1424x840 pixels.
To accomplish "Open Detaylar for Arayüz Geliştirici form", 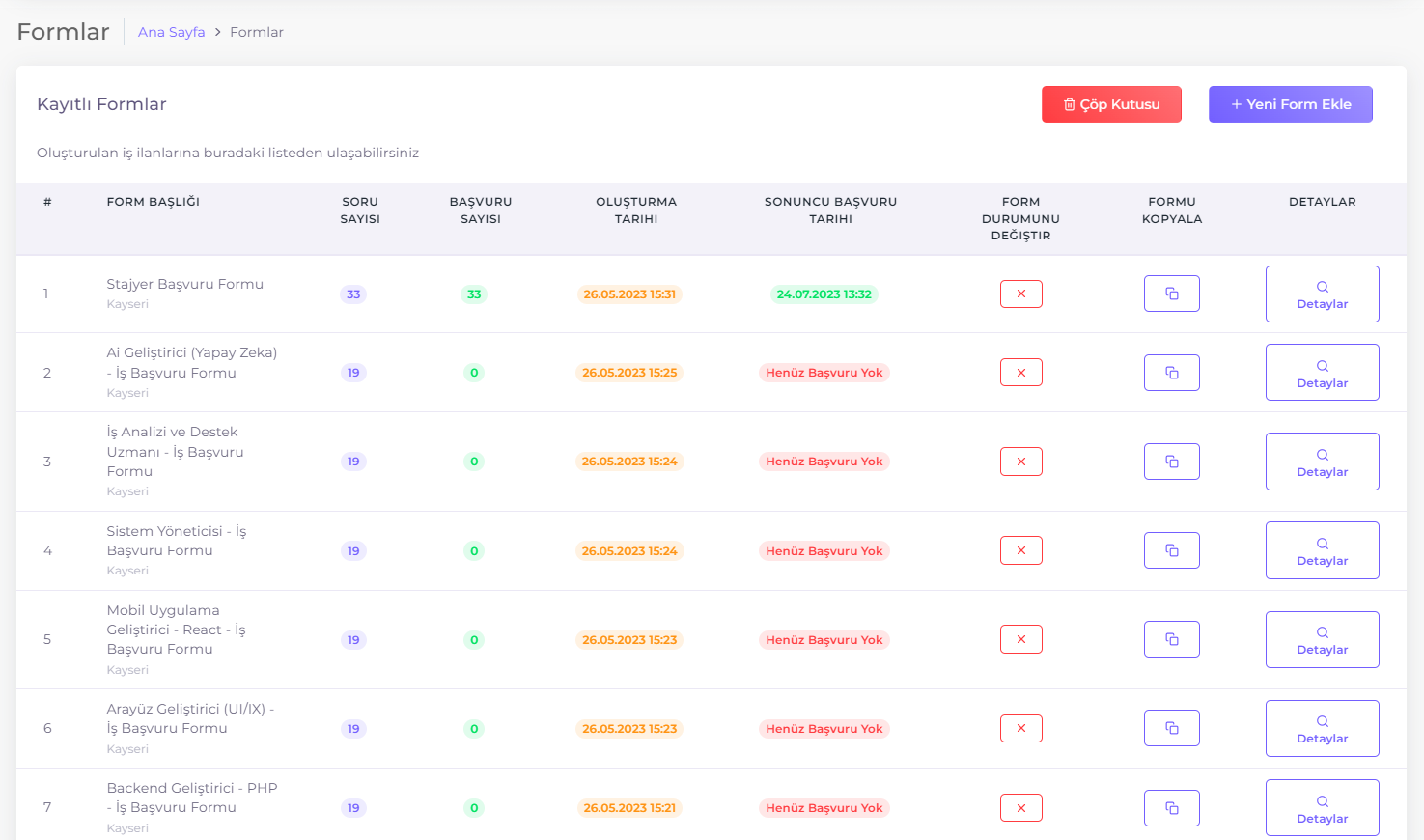I will click(x=1322, y=728).
